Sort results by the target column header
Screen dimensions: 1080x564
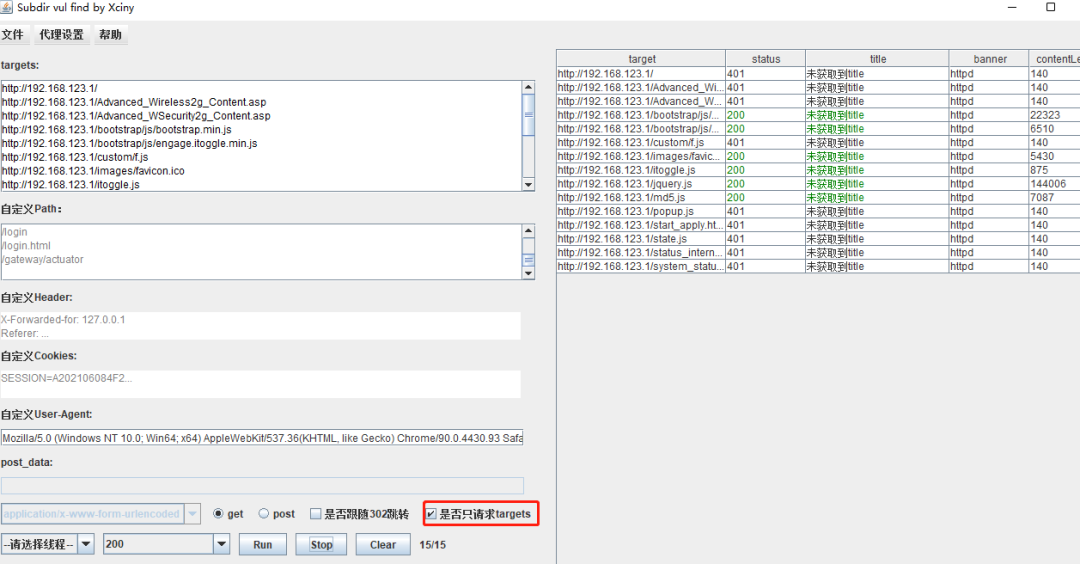tap(641, 59)
